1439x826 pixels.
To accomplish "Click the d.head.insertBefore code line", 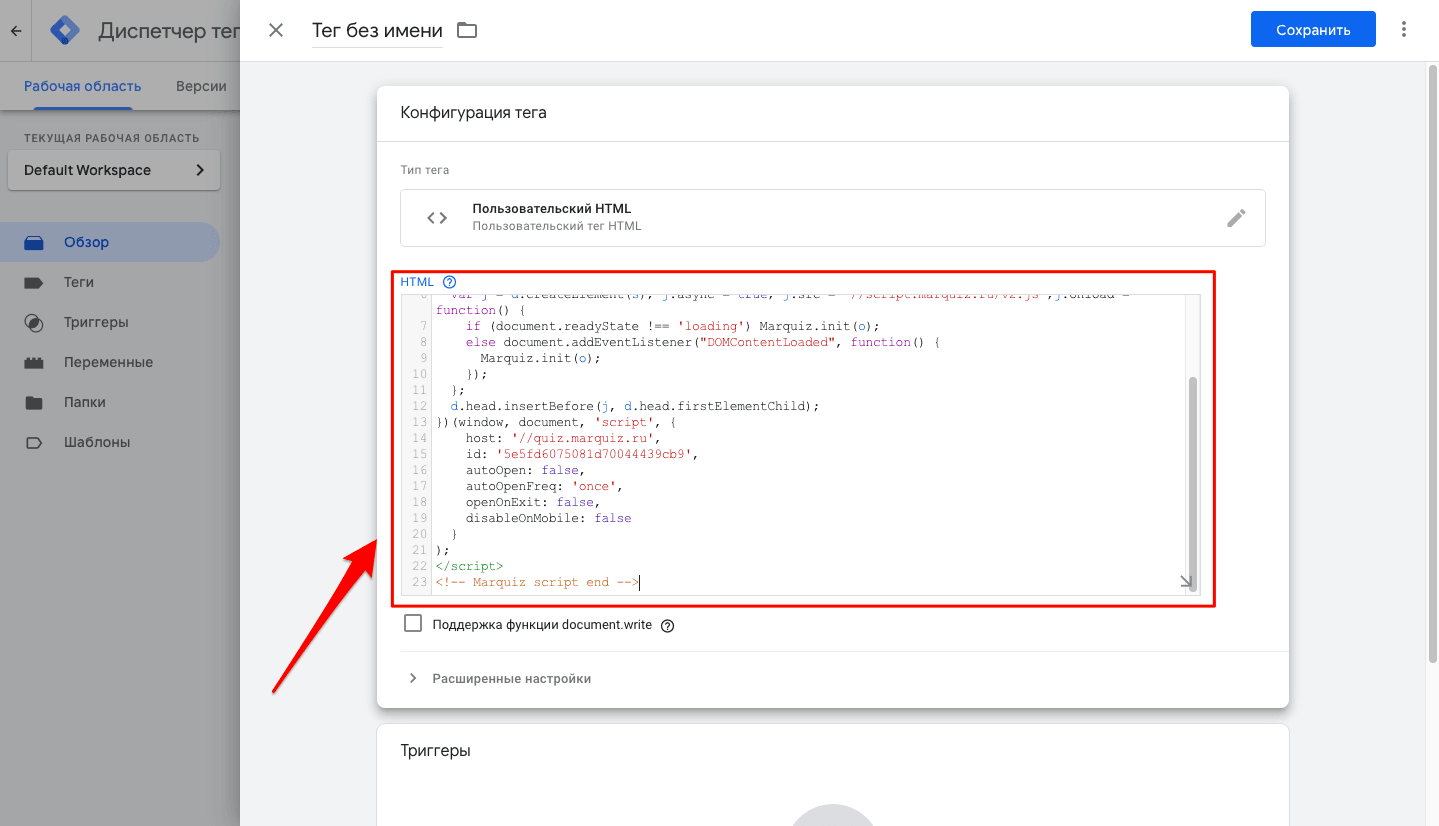I will (635, 406).
